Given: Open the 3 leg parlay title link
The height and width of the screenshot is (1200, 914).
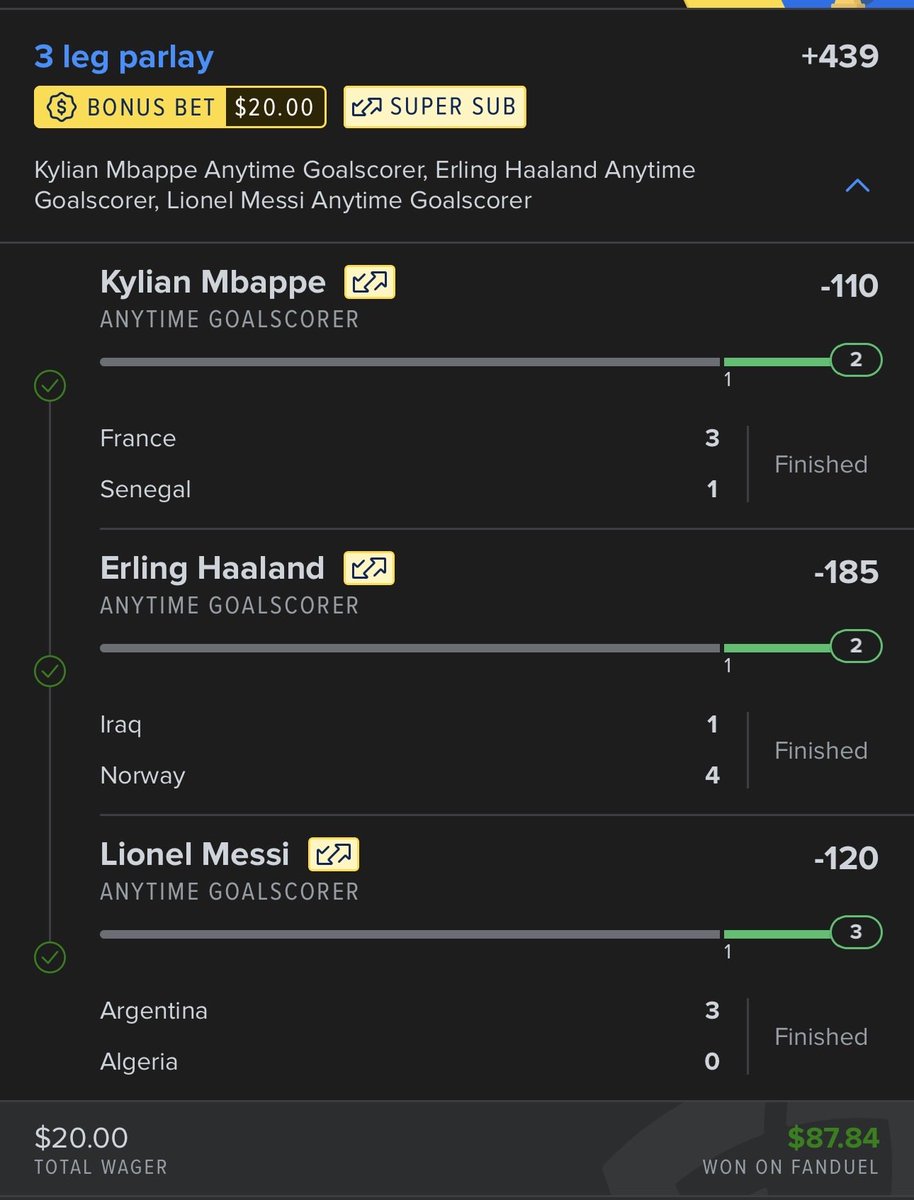Looking at the screenshot, I should click(x=124, y=57).
